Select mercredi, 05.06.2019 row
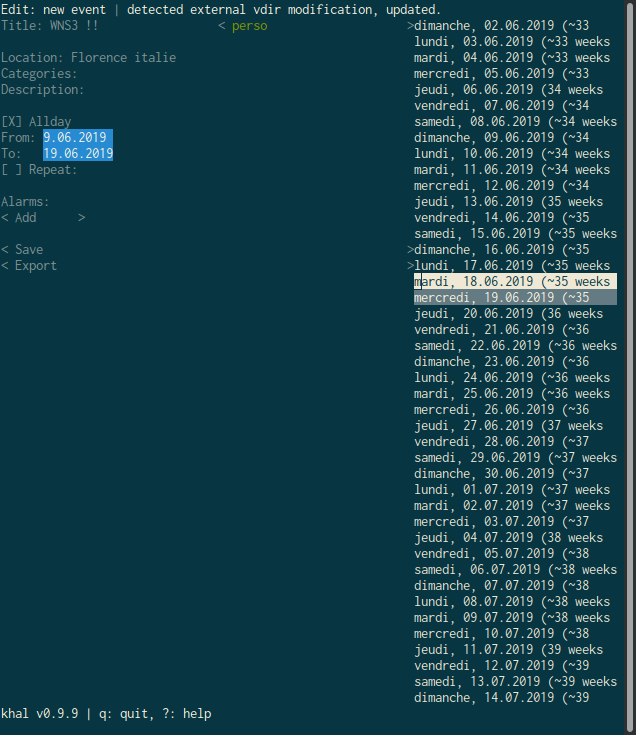The image size is (636, 735). (x=515, y=74)
